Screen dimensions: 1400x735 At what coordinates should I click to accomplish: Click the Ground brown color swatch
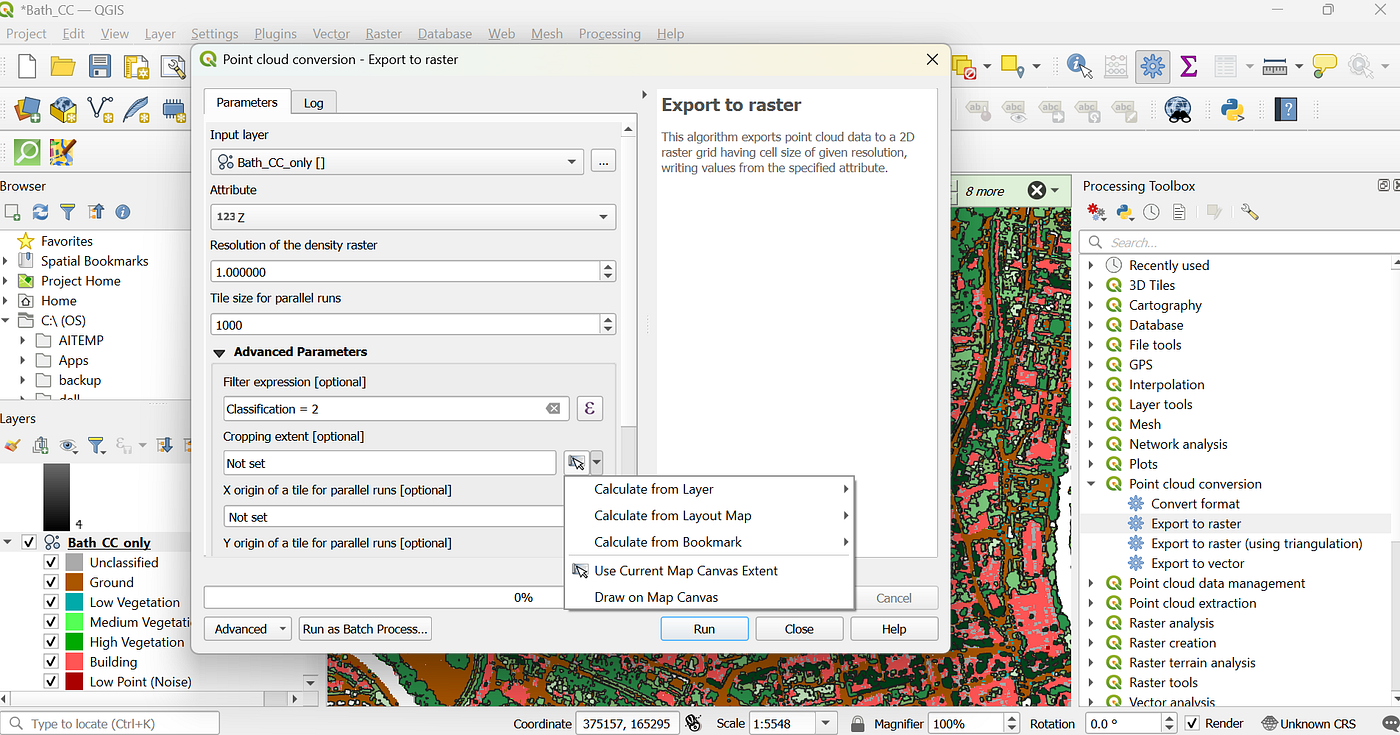[74, 582]
